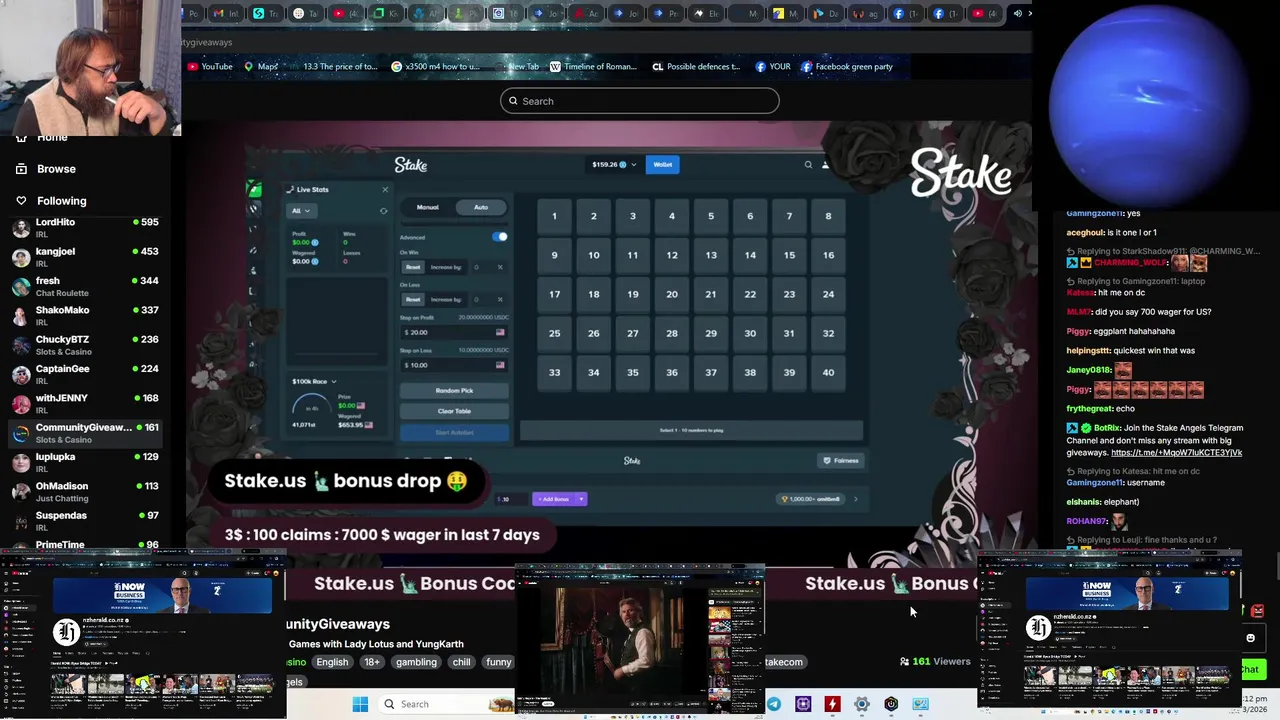Open the Stake search magnifier icon

808,165
